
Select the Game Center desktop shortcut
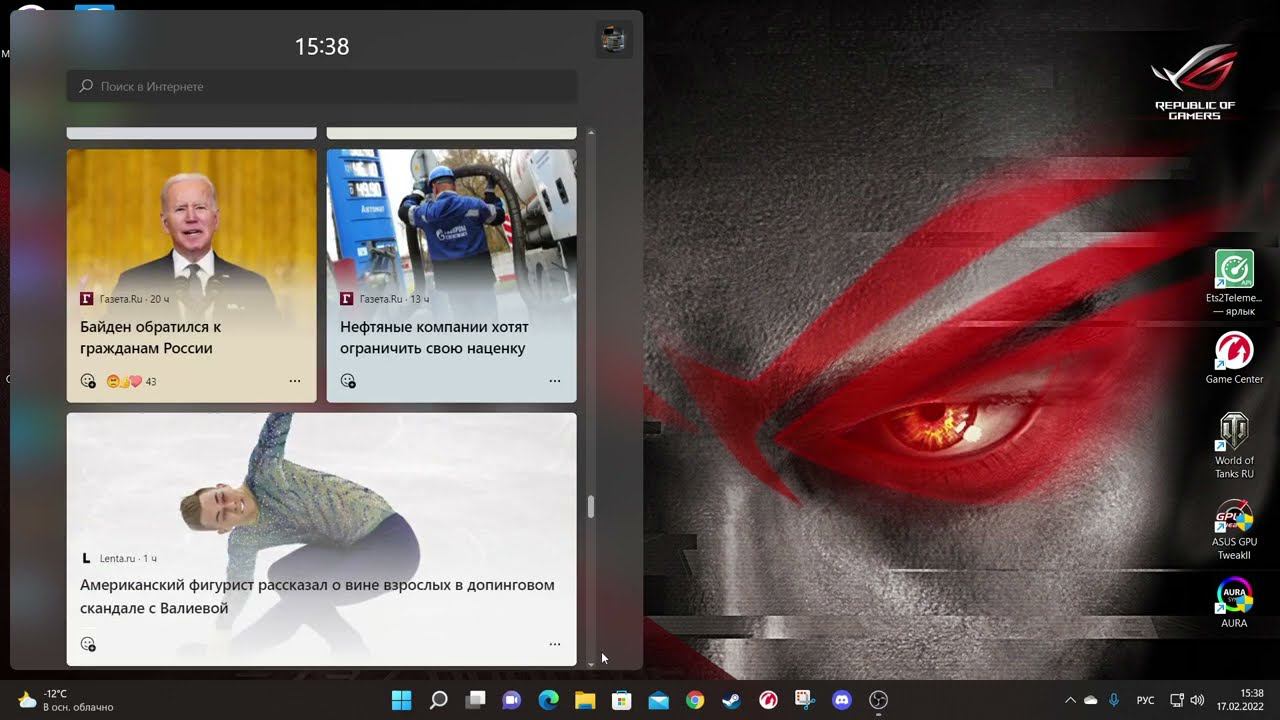pyautogui.click(x=1234, y=358)
